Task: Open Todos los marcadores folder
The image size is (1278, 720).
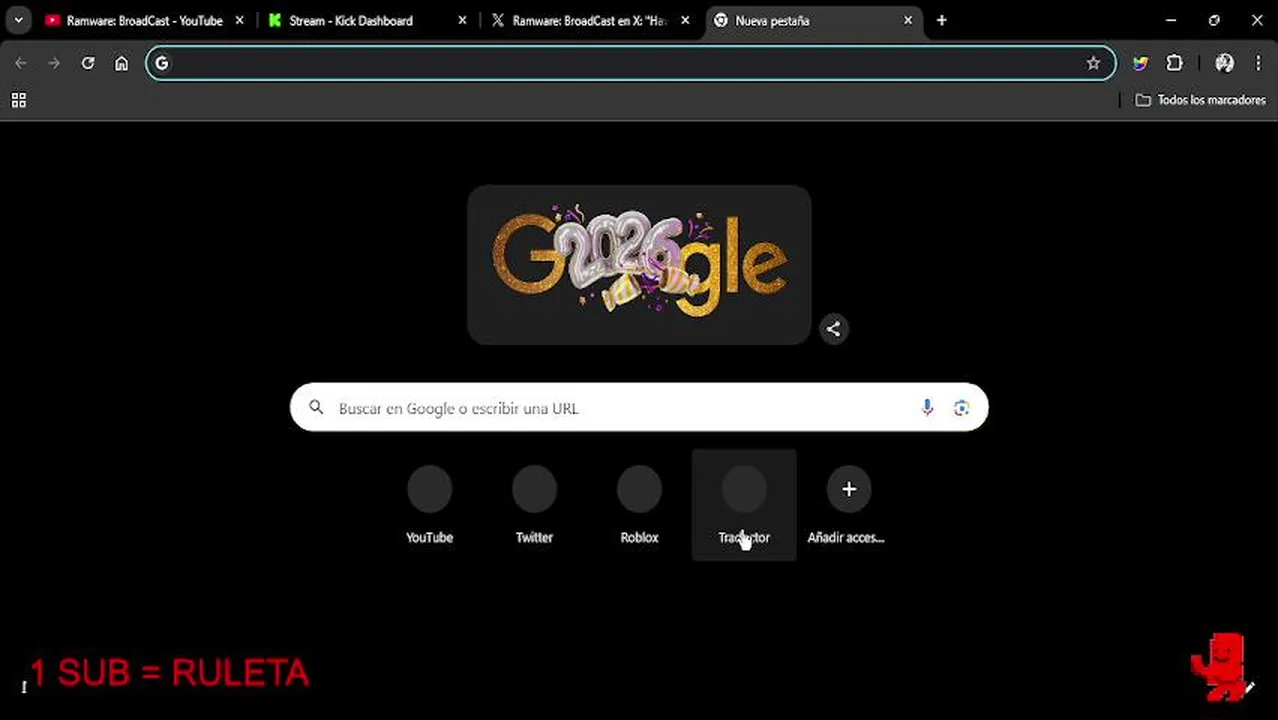Action: coord(1200,100)
